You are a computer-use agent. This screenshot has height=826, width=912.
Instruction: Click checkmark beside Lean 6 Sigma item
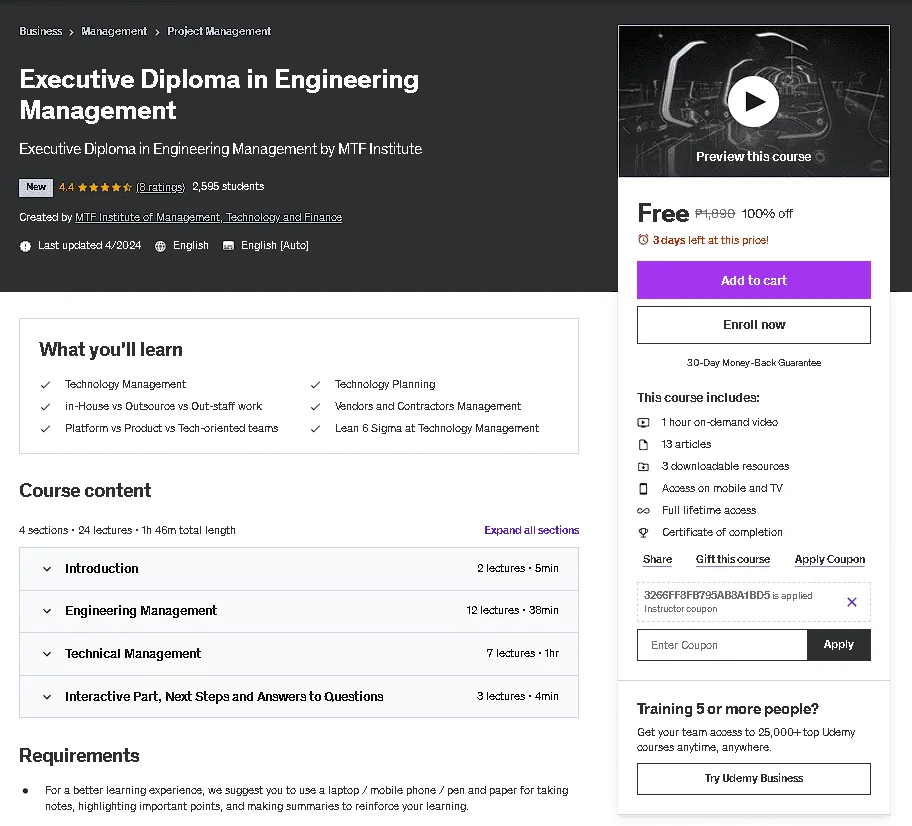point(315,429)
